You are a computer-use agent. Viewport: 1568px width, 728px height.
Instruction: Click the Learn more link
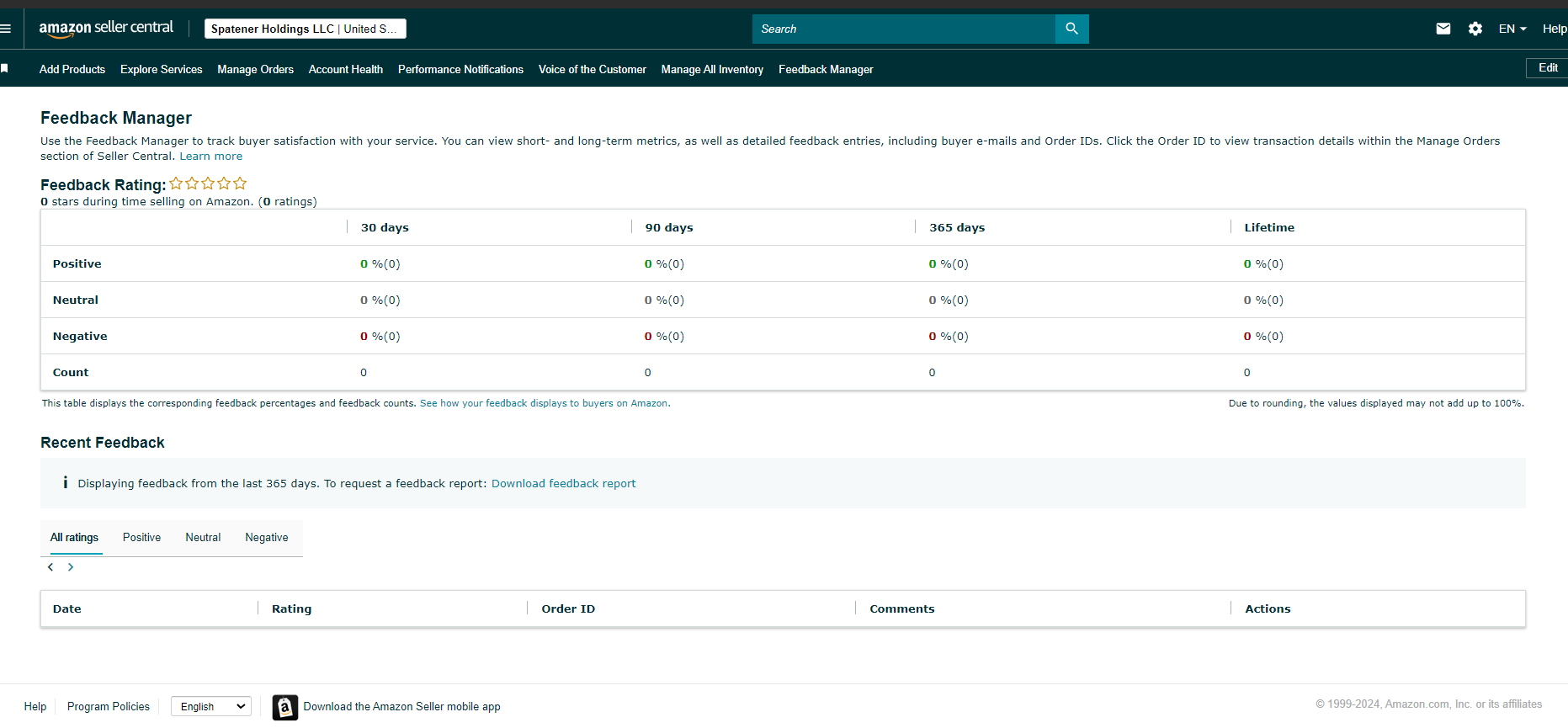[211, 156]
